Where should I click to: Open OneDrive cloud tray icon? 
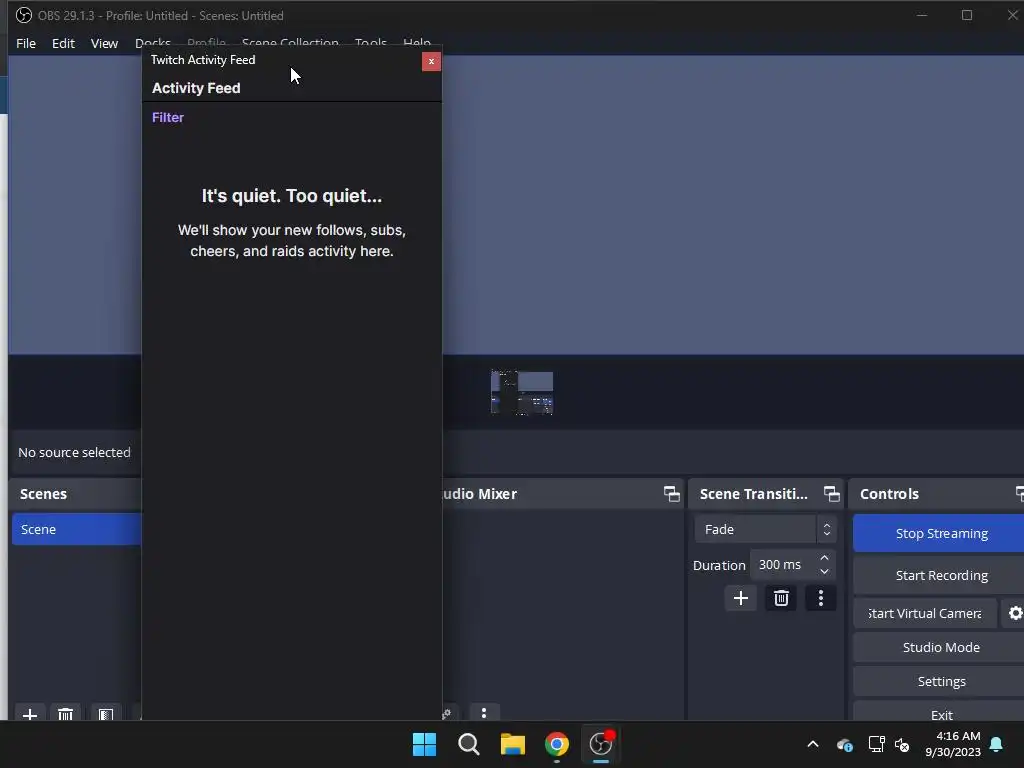(x=844, y=744)
